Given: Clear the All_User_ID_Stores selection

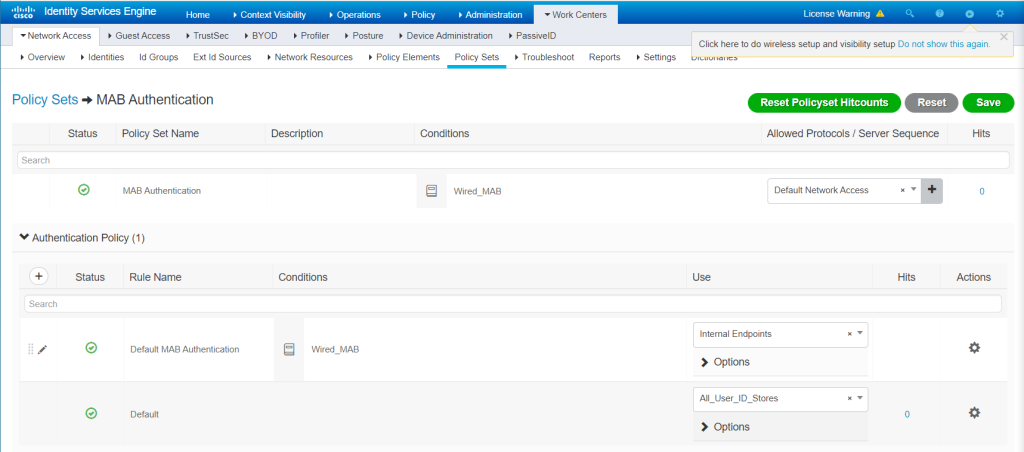Looking at the screenshot, I should tap(850, 398).
